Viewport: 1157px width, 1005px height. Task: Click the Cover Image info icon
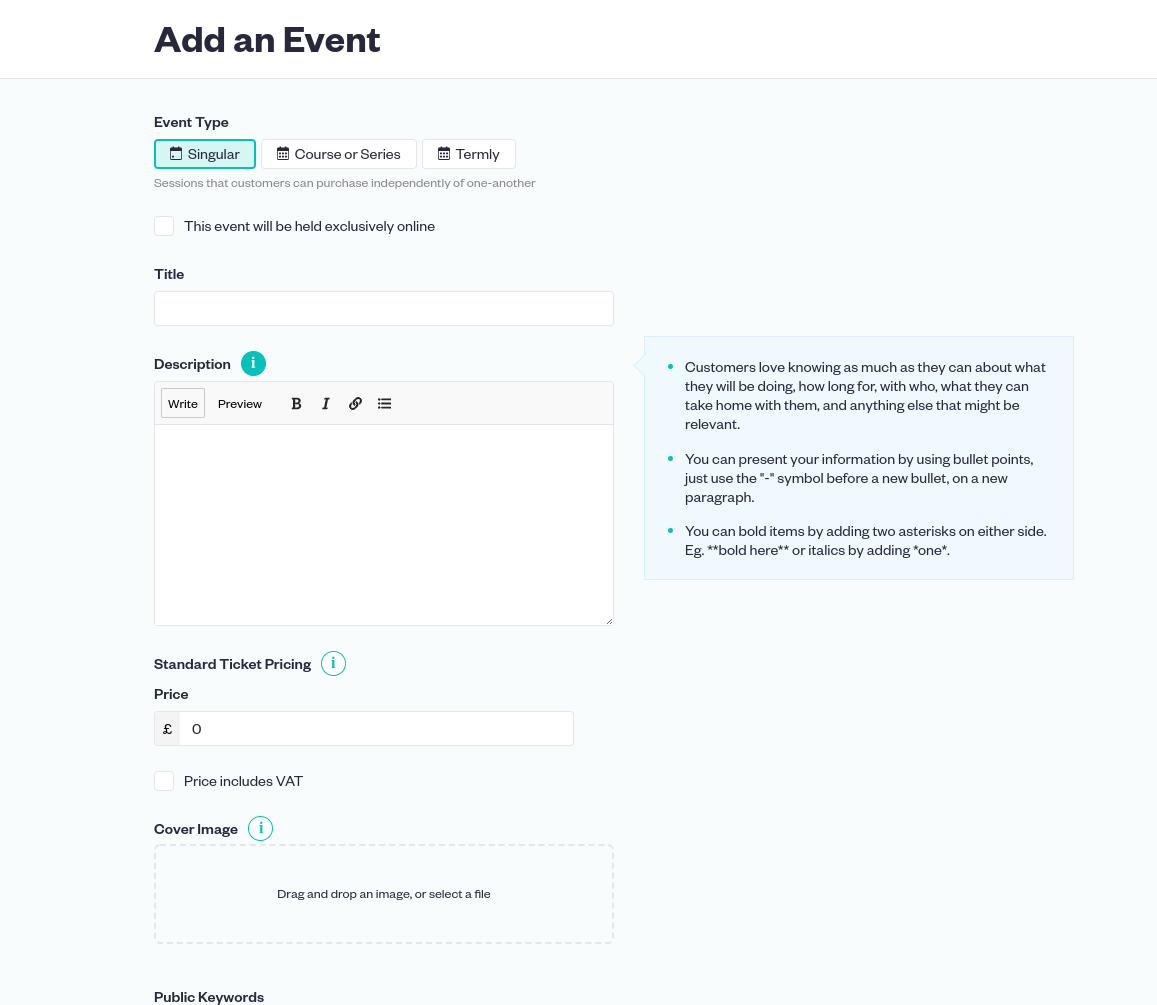260,828
